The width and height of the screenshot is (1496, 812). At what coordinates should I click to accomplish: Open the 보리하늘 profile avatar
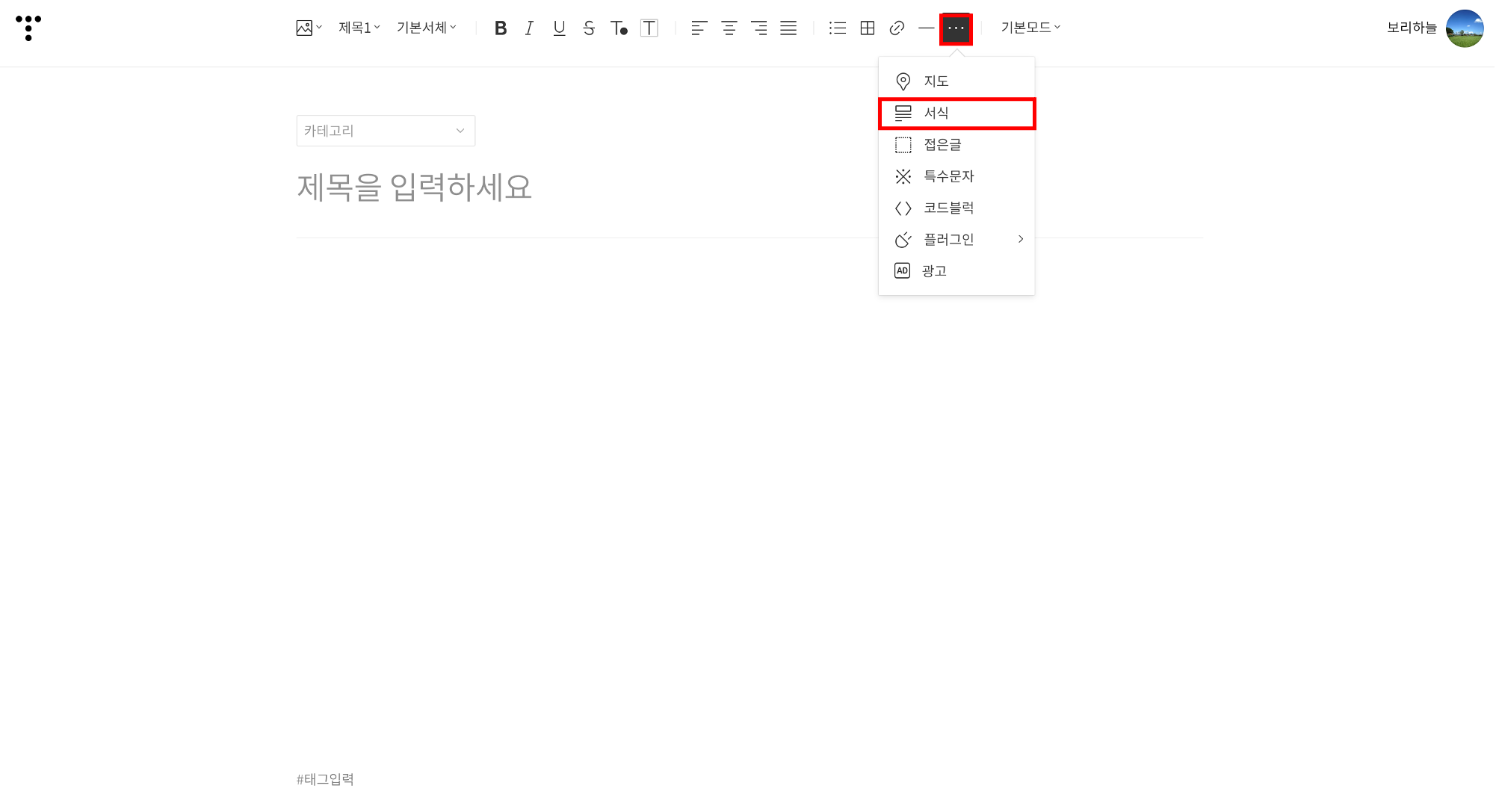[1464, 28]
